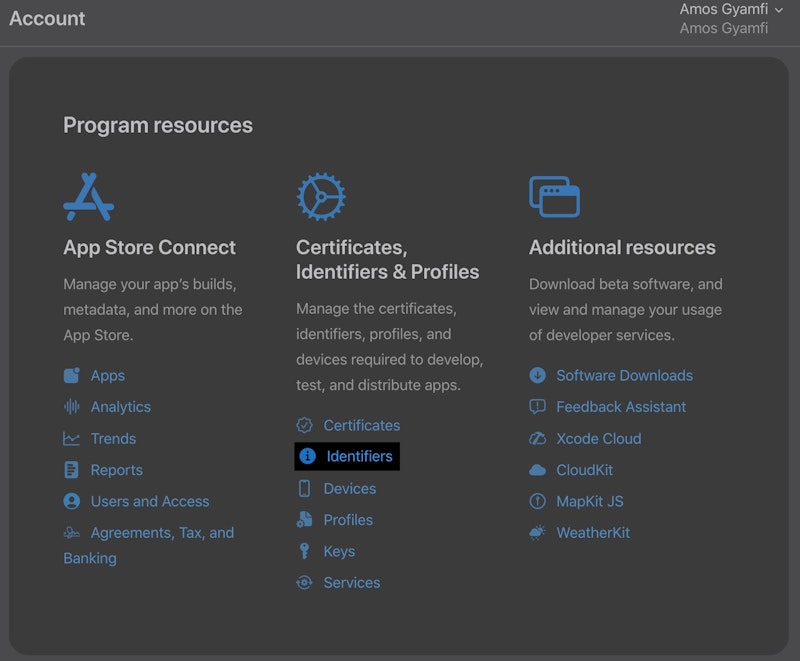
Task: Open Agreements, Tax, and Banking
Action: coord(162,533)
